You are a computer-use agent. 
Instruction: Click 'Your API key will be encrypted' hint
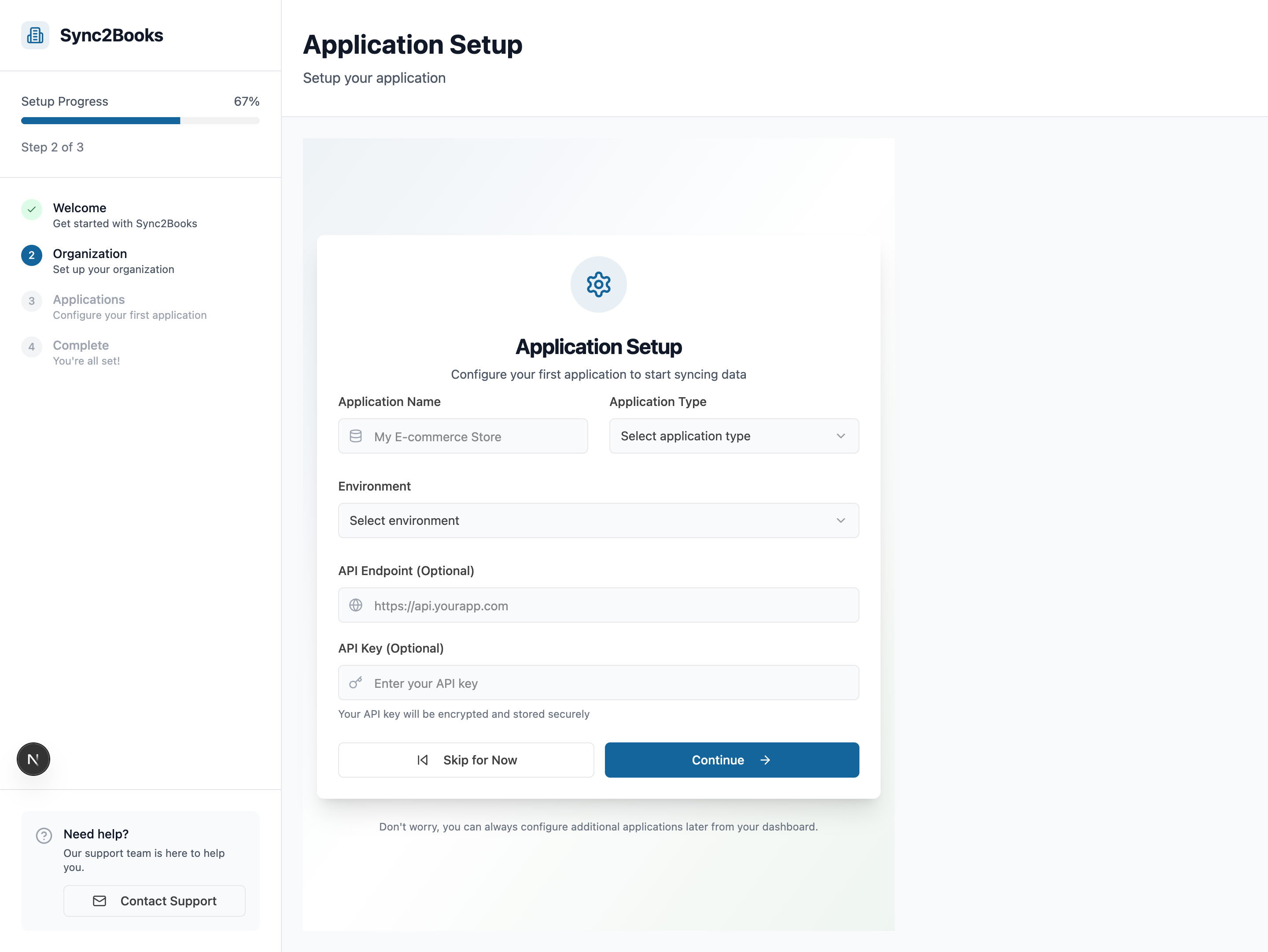point(464,714)
